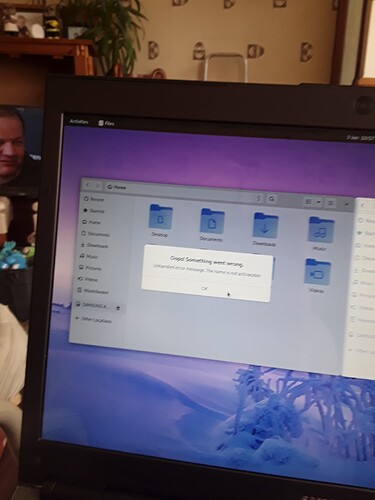Expand the view options dropdown arrow
This screenshot has height=500, width=375.
[x=318, y=202]
